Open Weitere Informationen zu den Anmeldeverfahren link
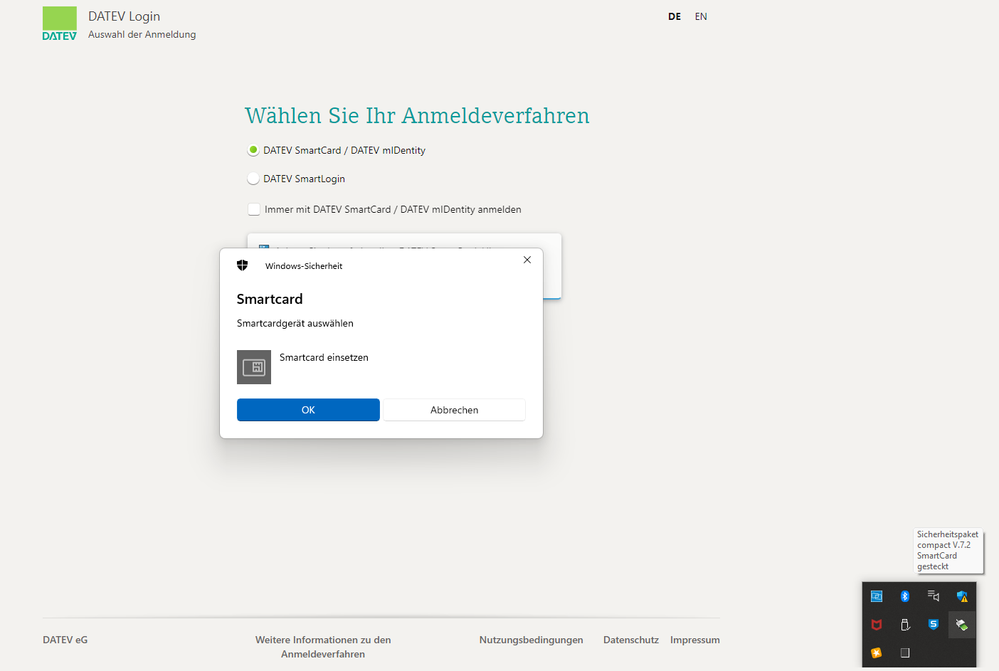The width and height of the screenshot is (999, 671). pyautogui.click(x=323, y=647)
